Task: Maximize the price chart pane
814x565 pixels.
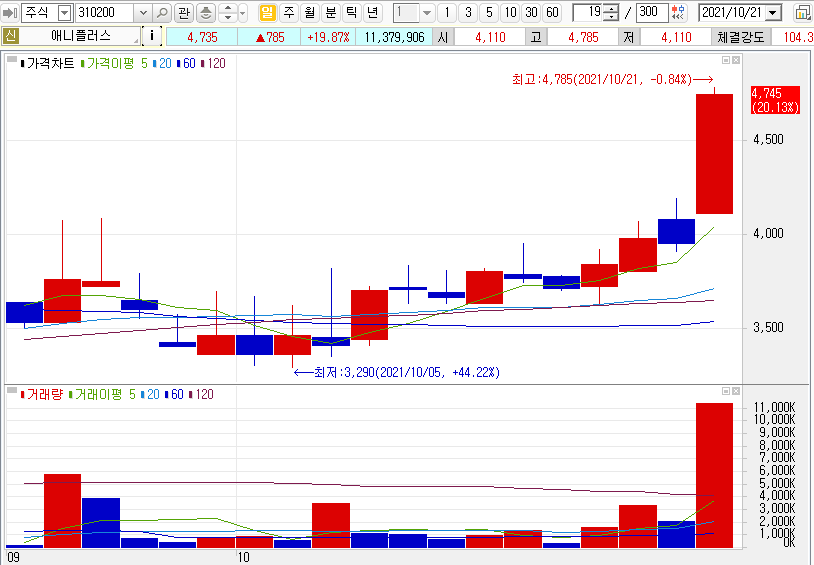Action: click(x=726, y=60)
